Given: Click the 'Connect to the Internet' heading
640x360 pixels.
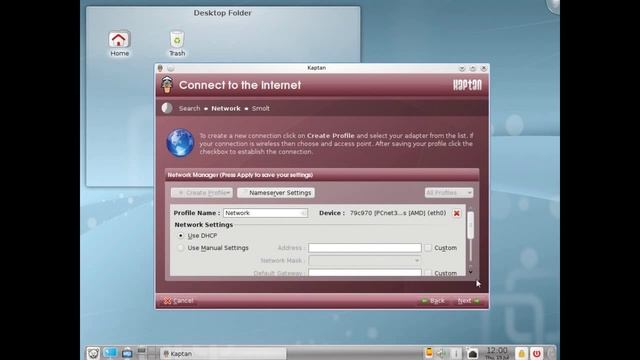Looking at the screenshot, I should (x=240, y=85).
